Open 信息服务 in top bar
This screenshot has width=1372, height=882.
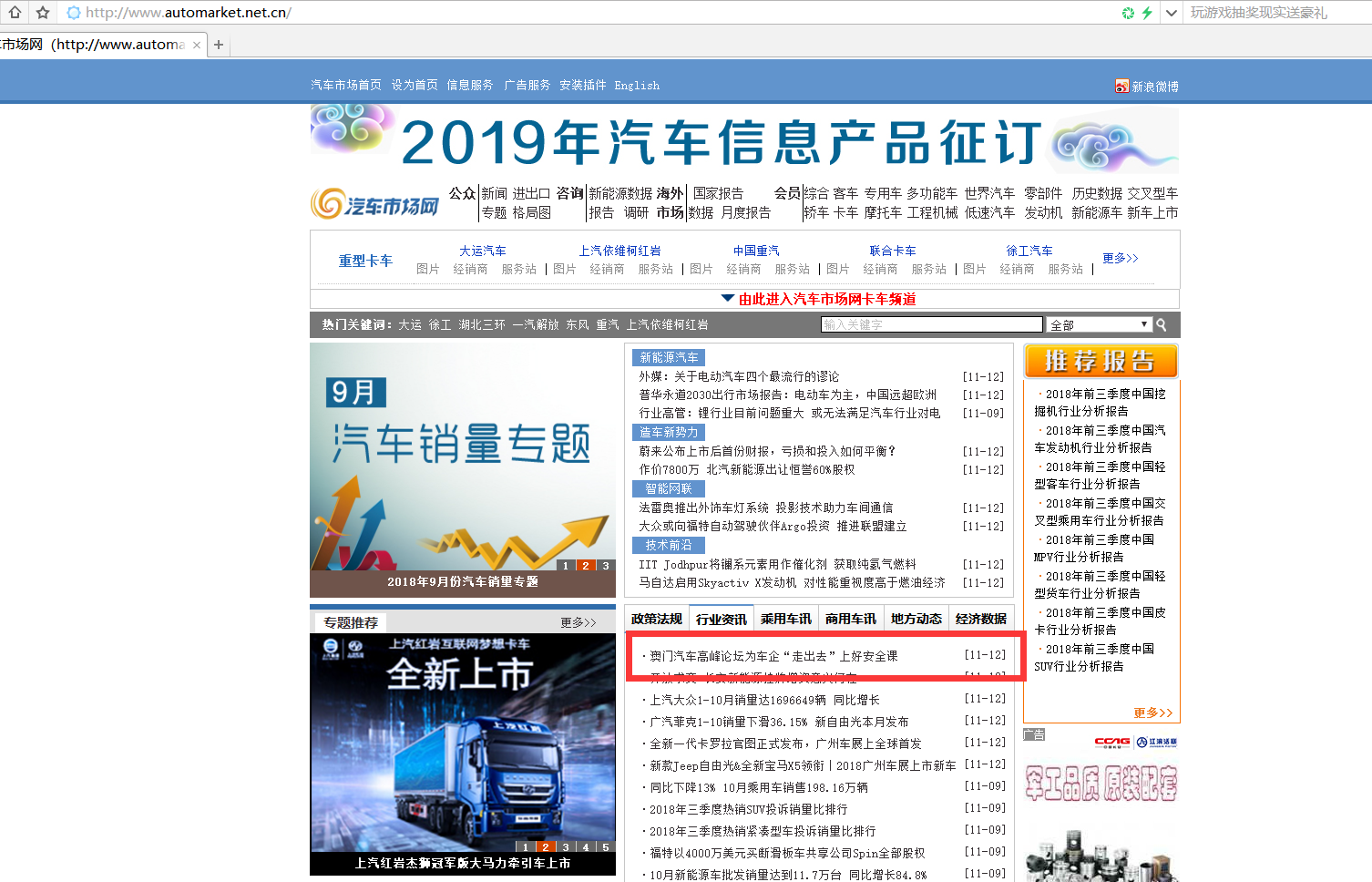pyautogui.click(x=470, y=85)
